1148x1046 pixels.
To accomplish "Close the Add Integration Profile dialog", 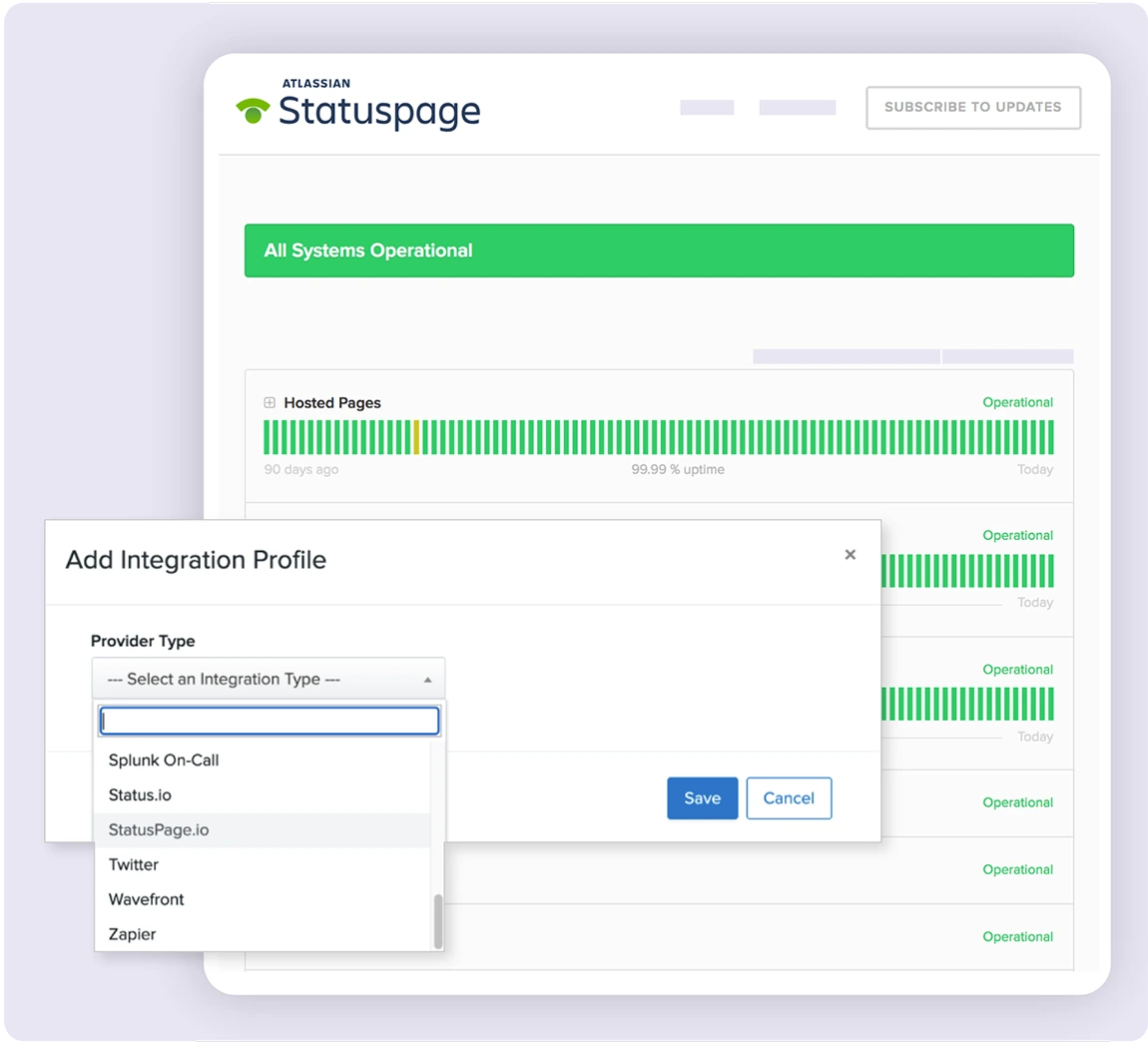I will point(850,555).
